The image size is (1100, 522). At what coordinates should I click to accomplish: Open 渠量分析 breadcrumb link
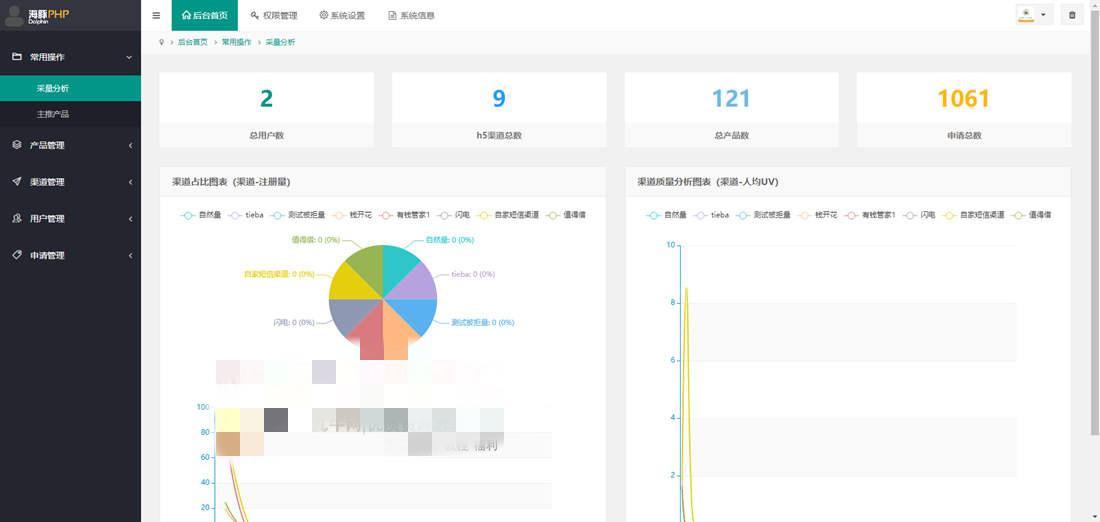click(281, 42)
